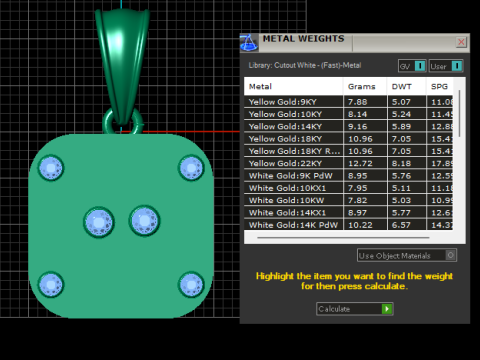Click the Calculate button label

334,309
